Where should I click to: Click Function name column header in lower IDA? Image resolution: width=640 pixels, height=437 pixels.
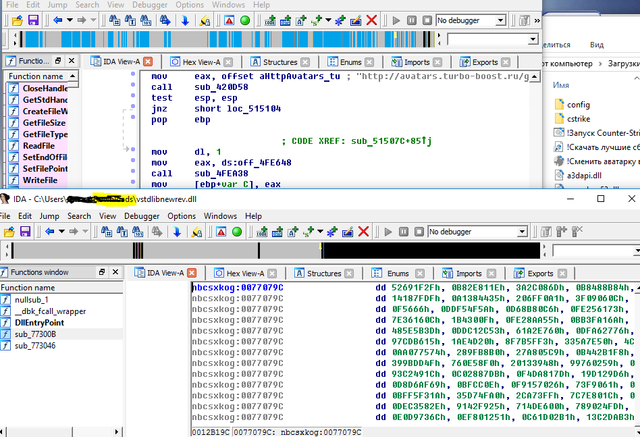[61, 288]
